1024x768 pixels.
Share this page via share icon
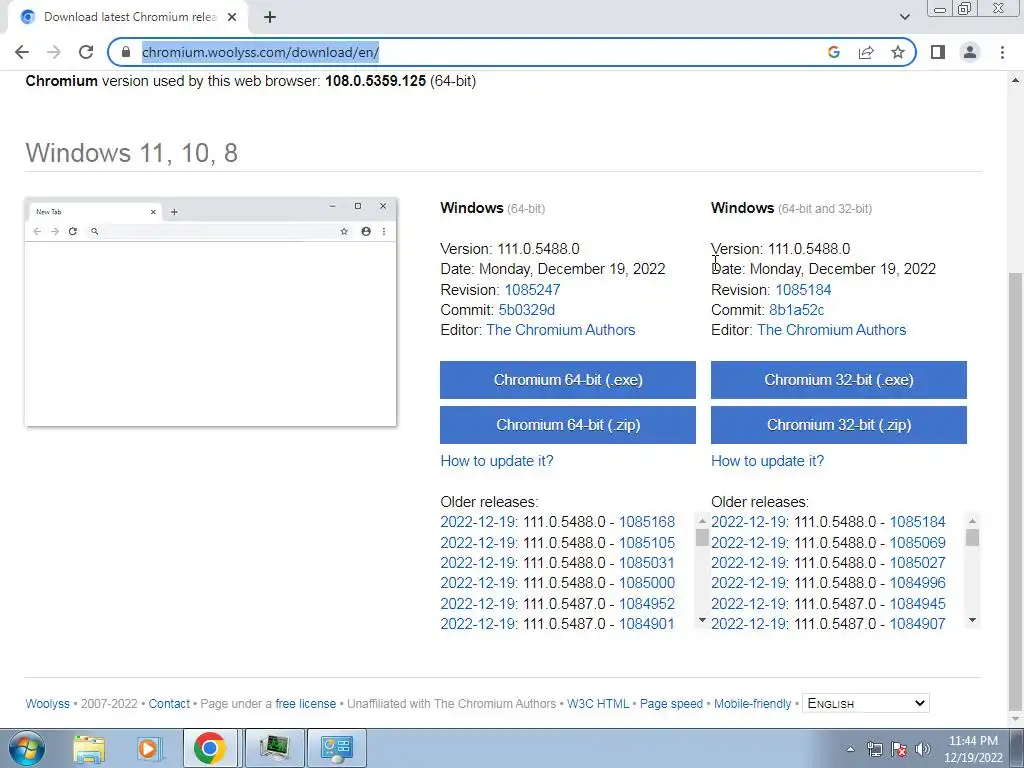(x=866, y=52)
